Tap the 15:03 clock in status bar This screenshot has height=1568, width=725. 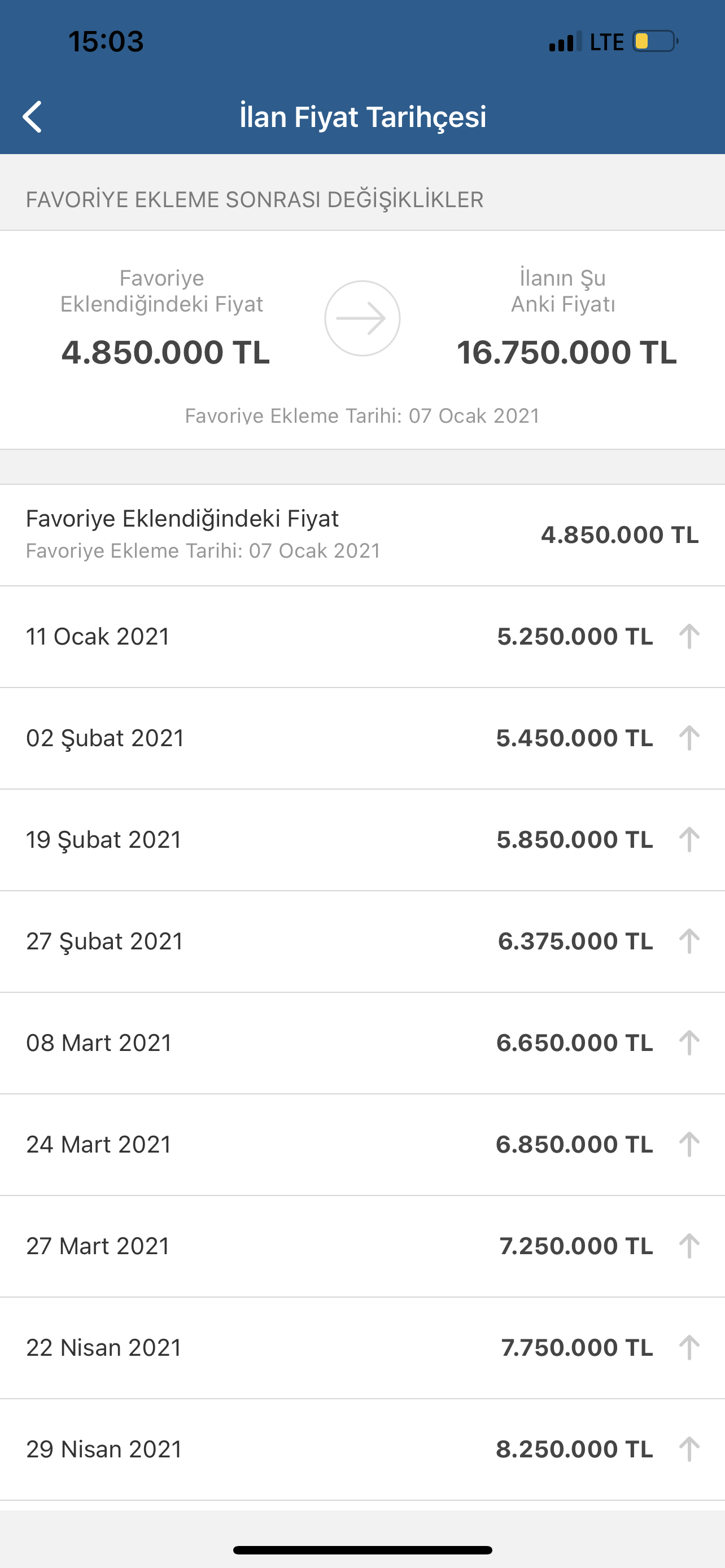click(106, 41)
